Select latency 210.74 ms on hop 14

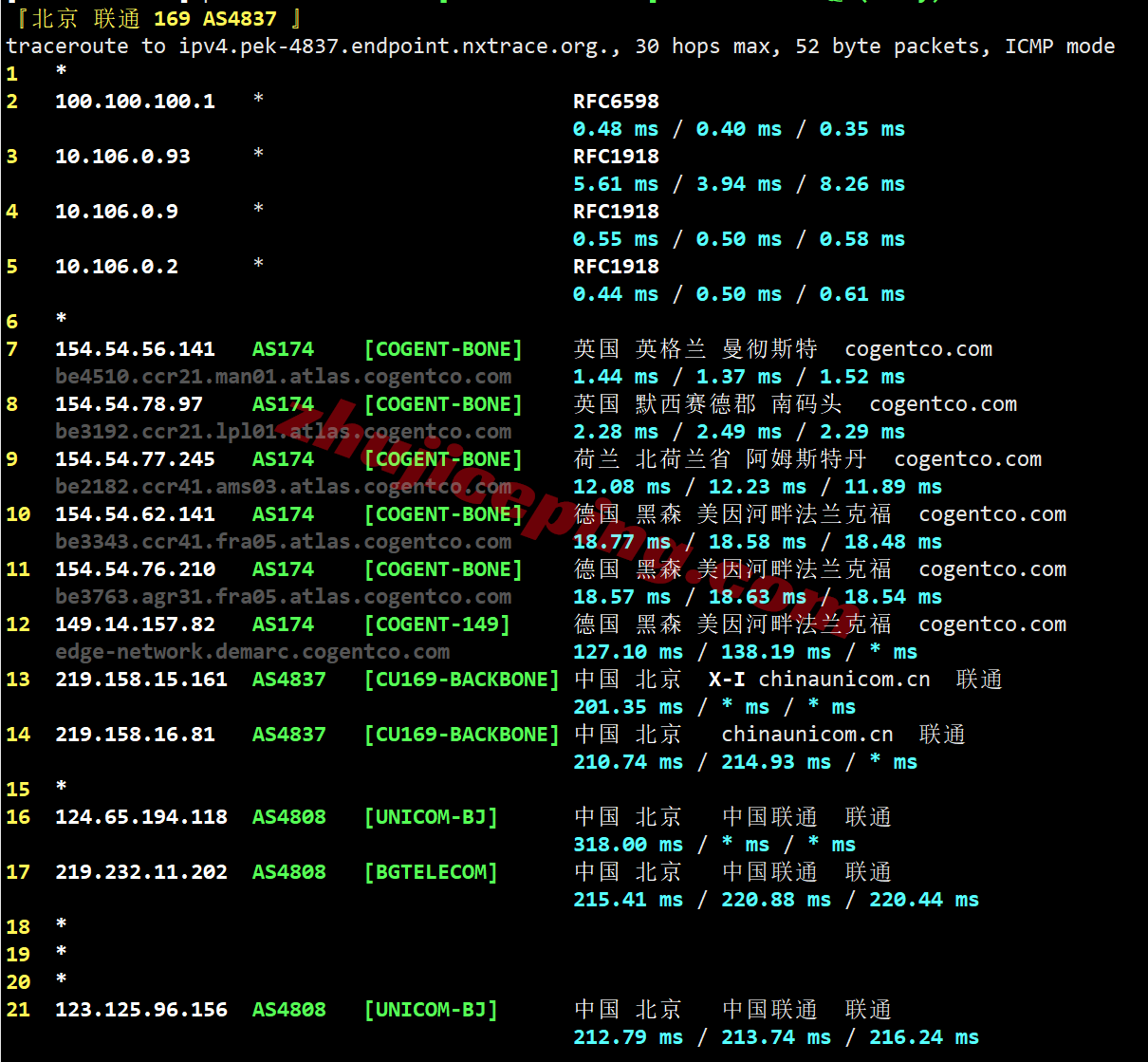pos(628,762)
